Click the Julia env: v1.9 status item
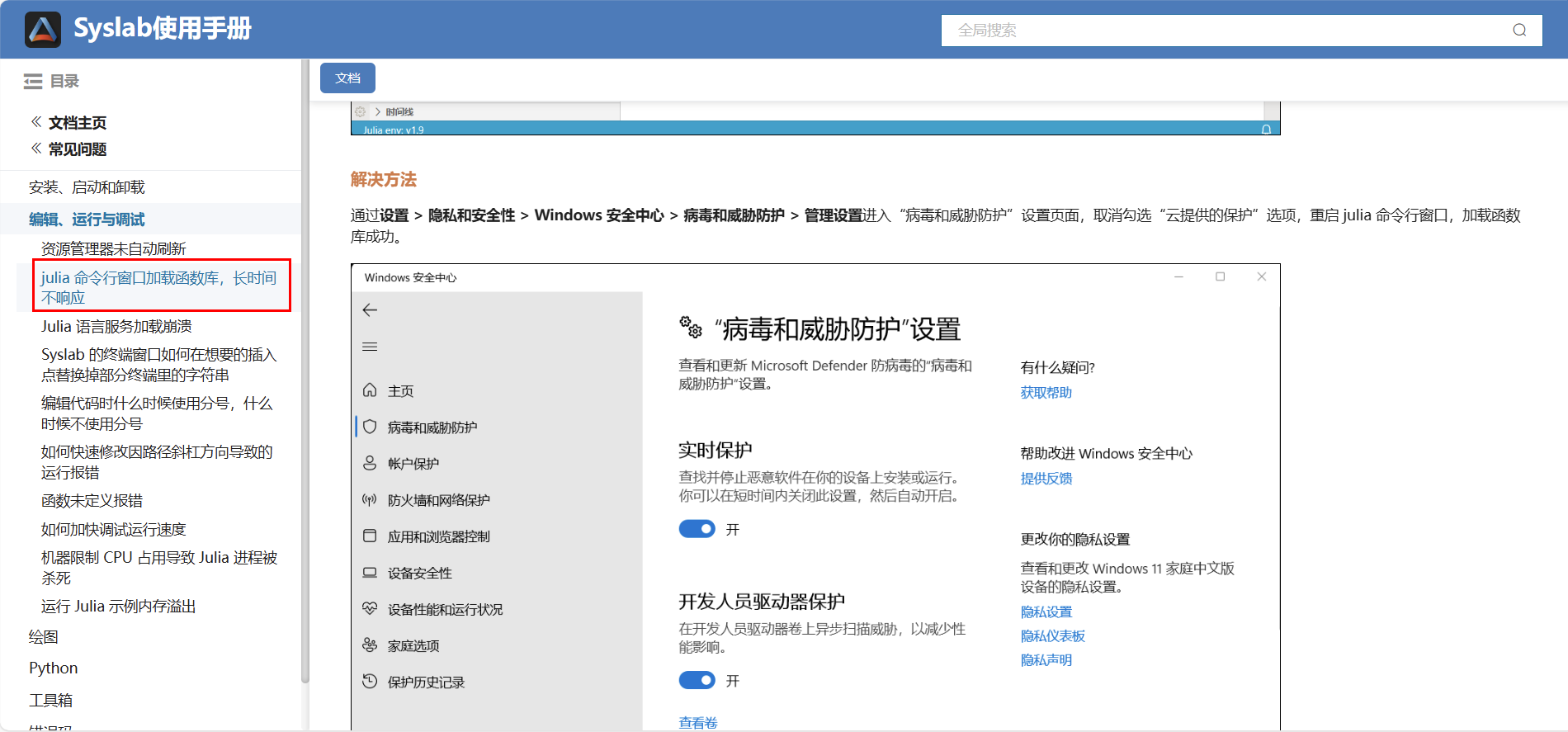Screen dimensions: 1568x732 point(394,130)
